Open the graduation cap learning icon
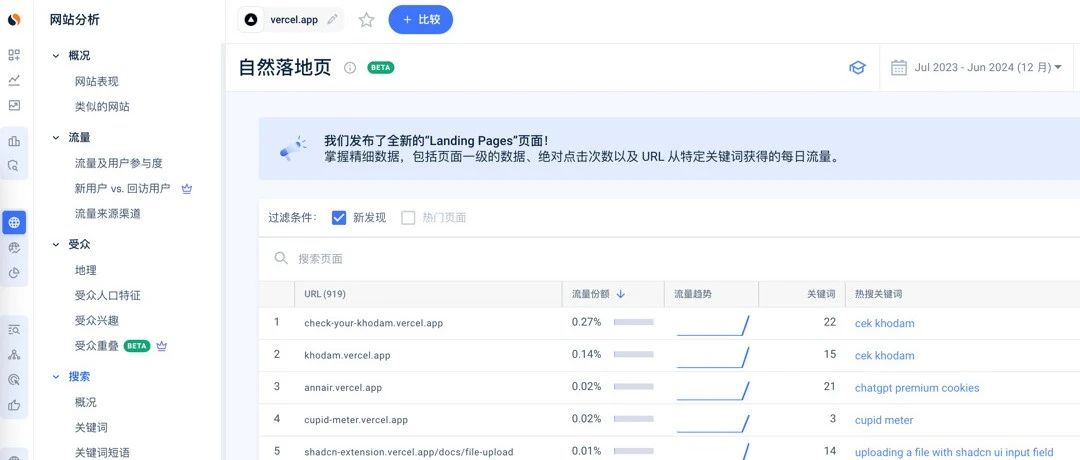 [857, 68]
